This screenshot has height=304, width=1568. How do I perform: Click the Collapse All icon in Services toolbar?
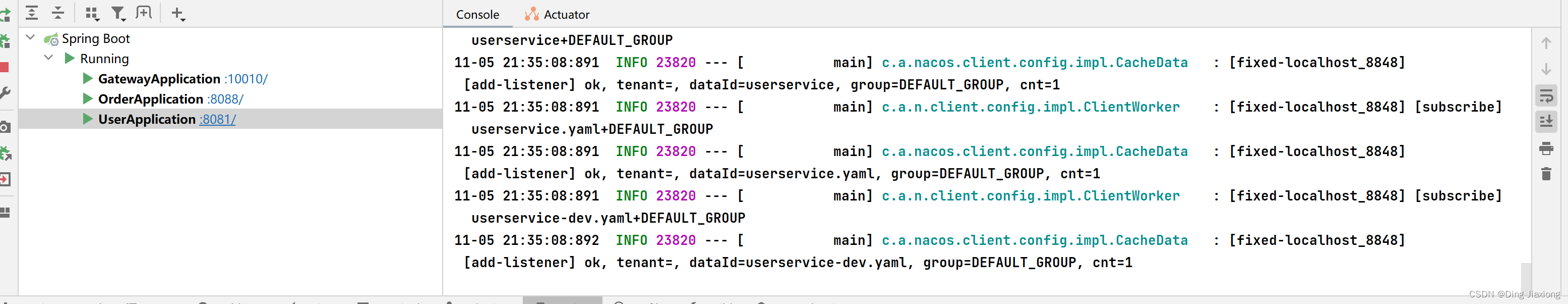(58, 13)
